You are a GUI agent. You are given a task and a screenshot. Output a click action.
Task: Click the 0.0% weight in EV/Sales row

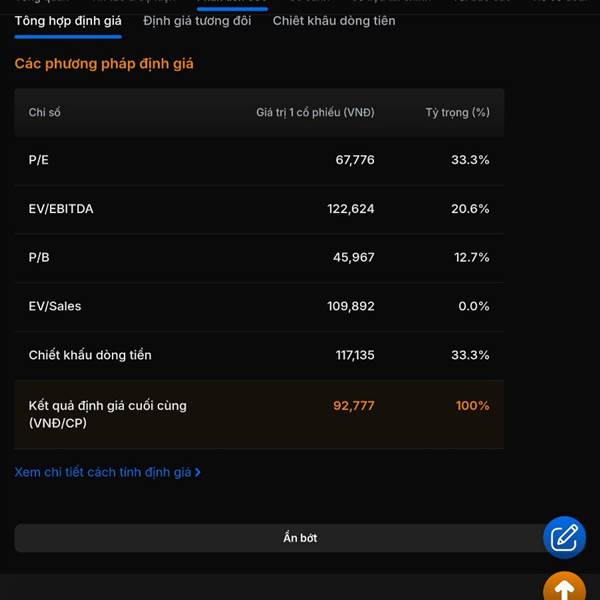(x=474, y=306)
